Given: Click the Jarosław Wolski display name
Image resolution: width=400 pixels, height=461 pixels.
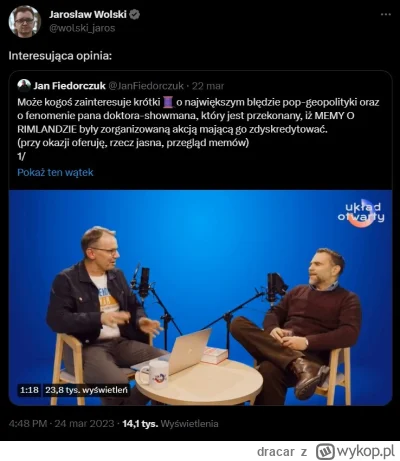Looking at the screenshot, I should coord(88,14).
